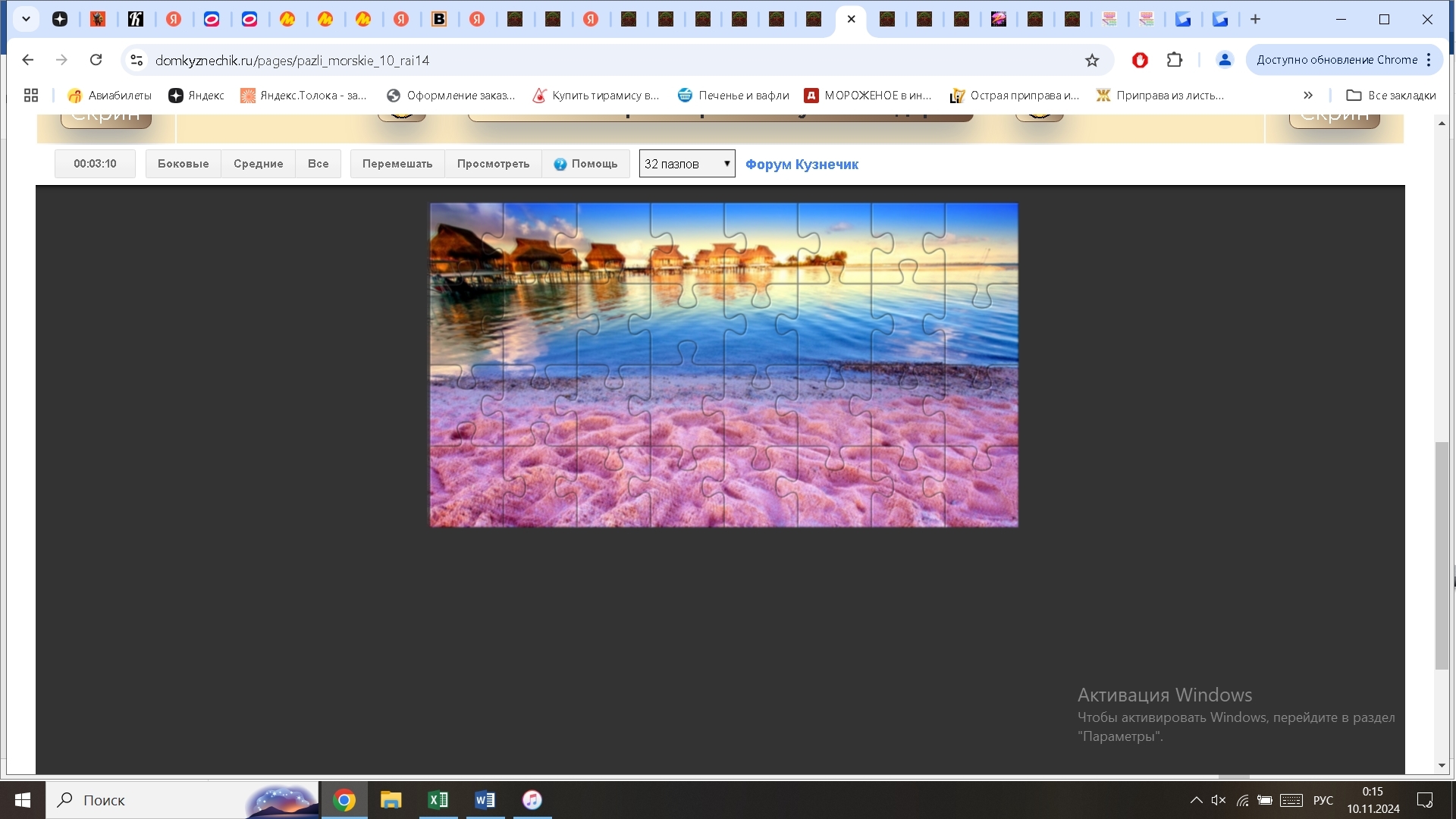Click the domkyznechik.ru address bar URL
This screenshot has width=1456, height=819.
tap(292, 60)
